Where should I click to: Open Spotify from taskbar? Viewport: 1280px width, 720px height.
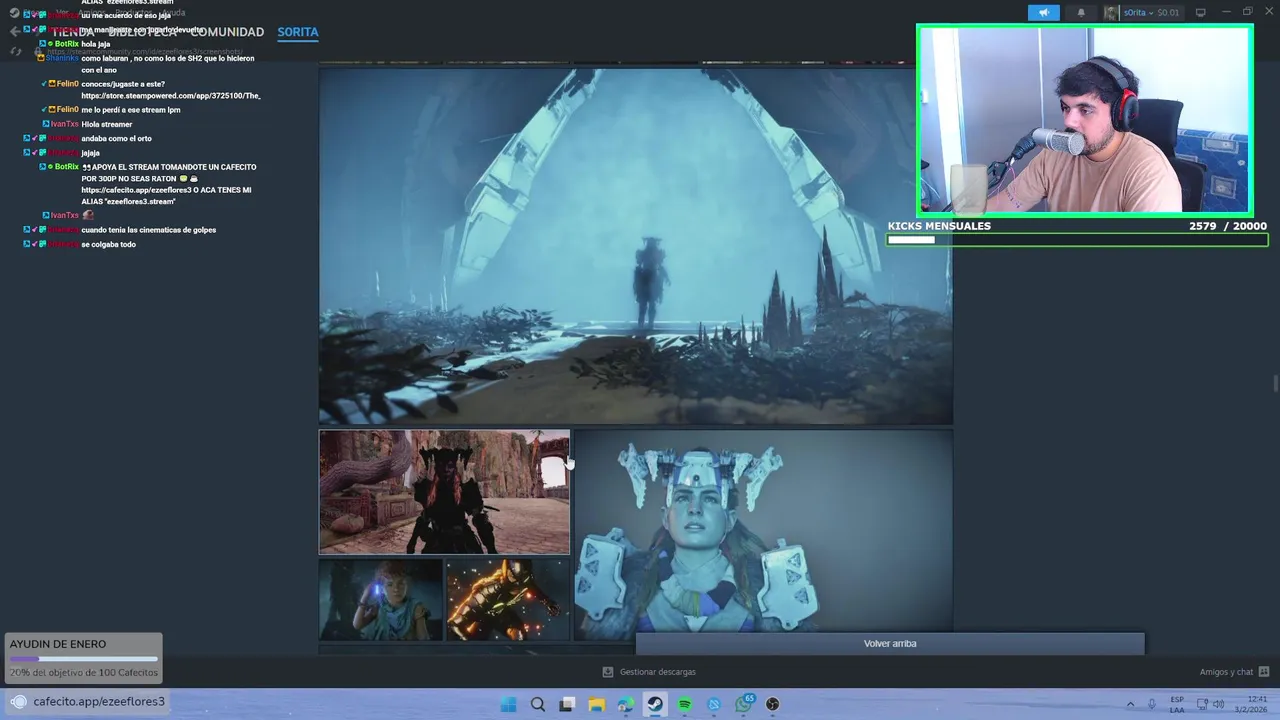685,704
